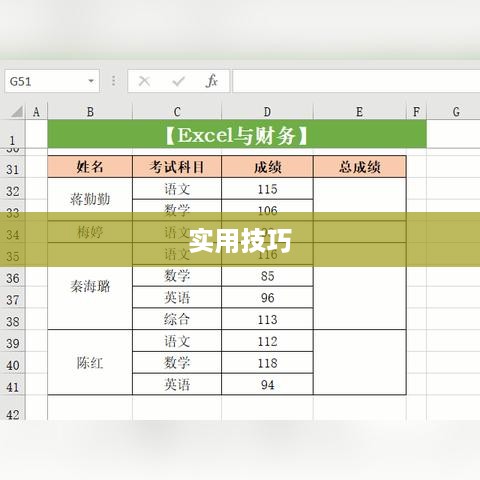Viewport: 480px width, 480px height.
Task: Click the Select All corner triangle
Action: [17, 111]
